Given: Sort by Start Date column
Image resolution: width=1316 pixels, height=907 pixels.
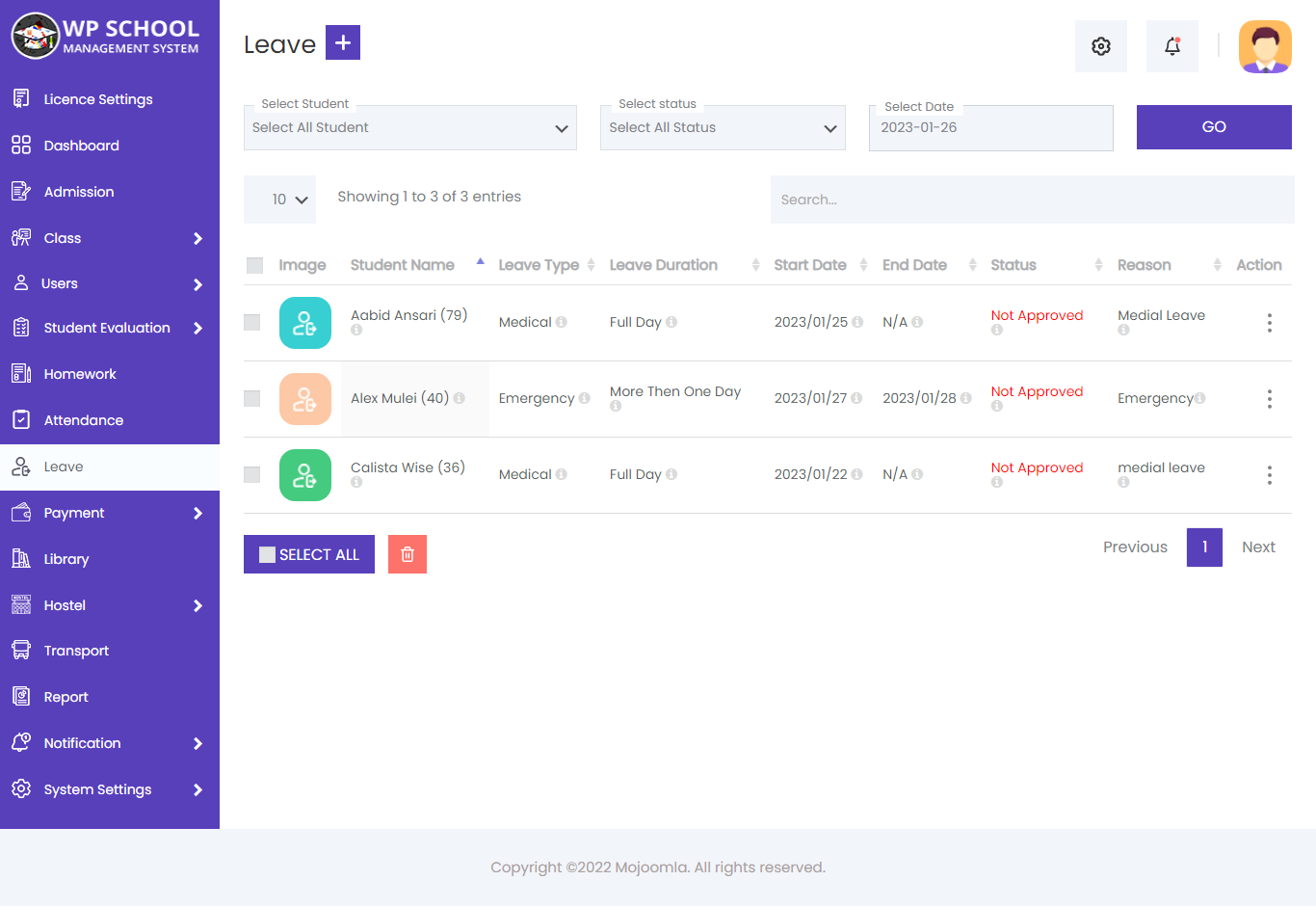Looking at the screenshot, I should click(820, 265).
